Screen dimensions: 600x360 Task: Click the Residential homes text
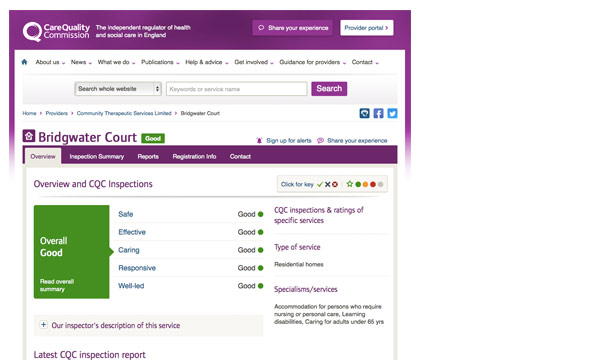(299, 264)
